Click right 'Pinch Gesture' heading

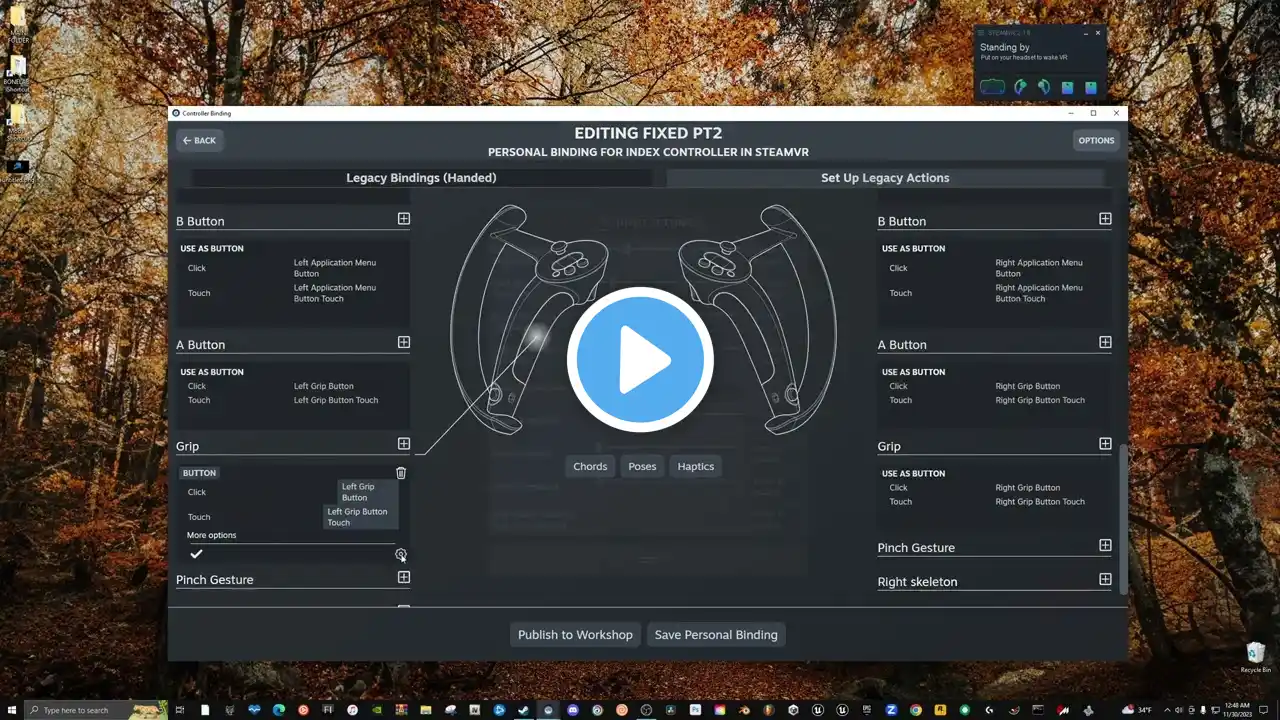click(x=916, y=548)
